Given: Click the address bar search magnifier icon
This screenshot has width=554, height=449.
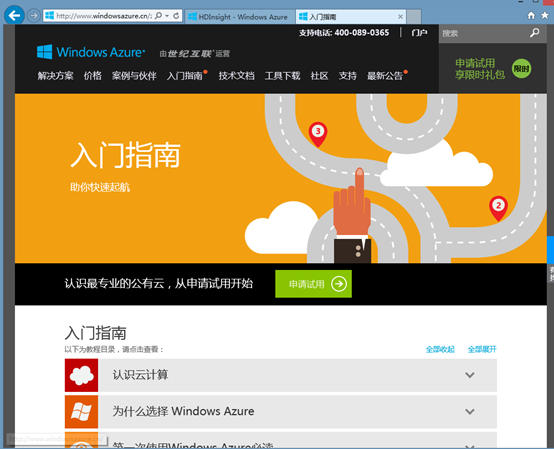Looking at the screenshot, I should click(159, 16).
